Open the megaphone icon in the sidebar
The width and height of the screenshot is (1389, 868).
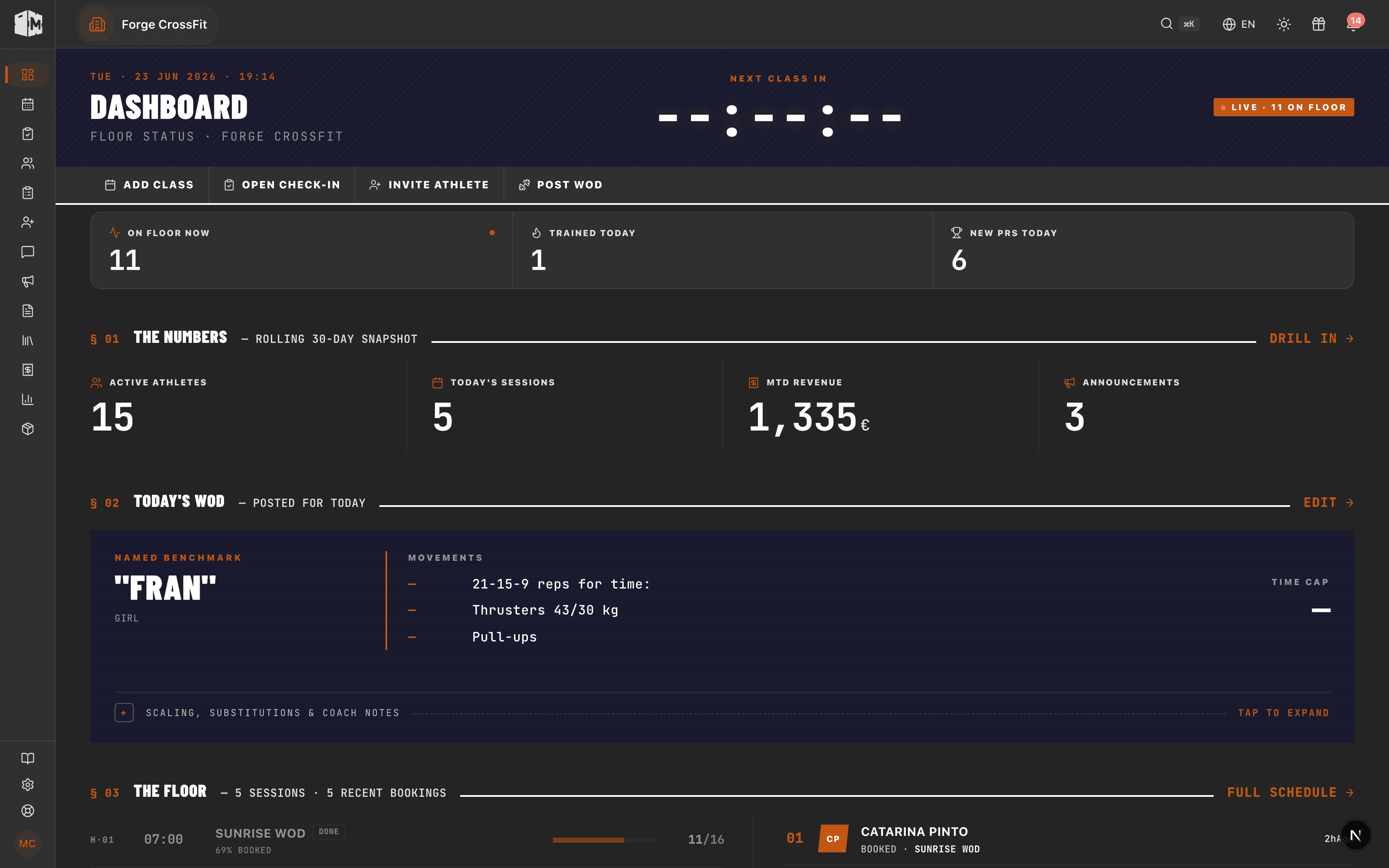[x=27, y=281]
